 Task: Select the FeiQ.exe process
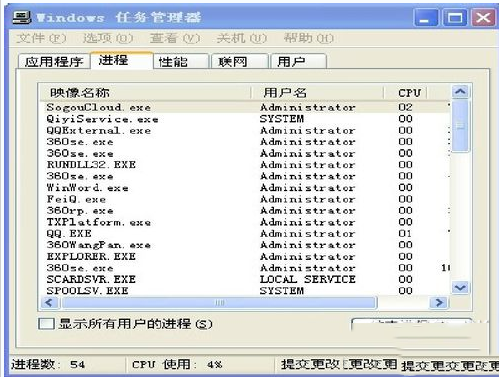pyautogui.click(x=245, y=199)
